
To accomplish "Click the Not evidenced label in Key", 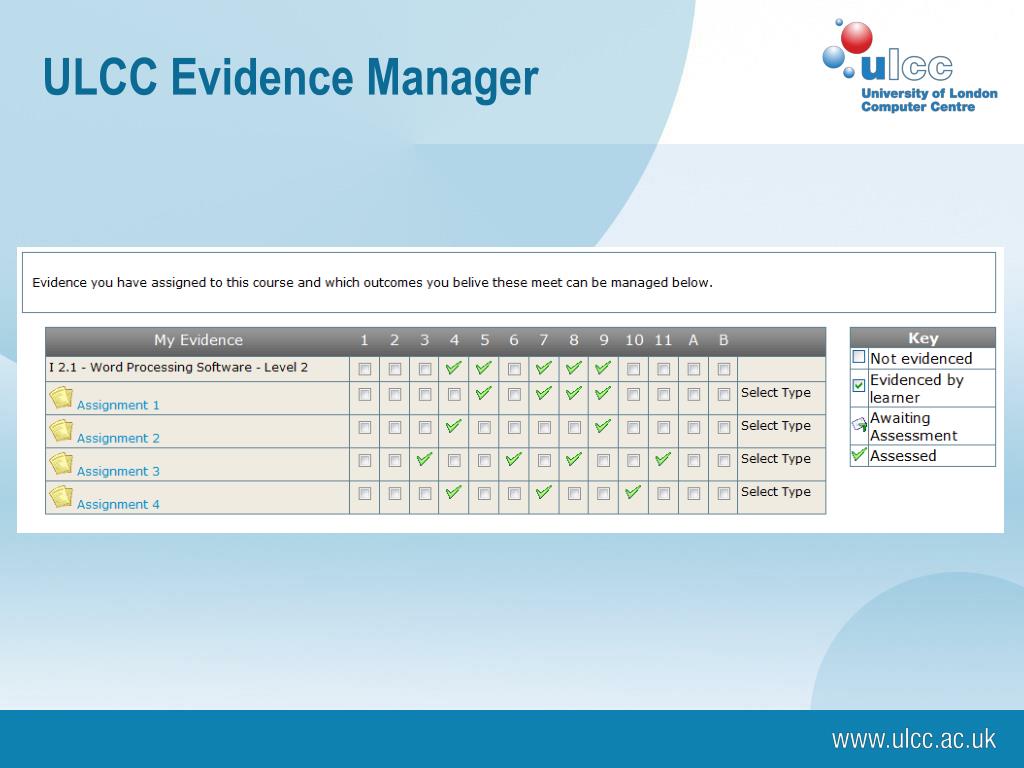I will click(921, 359).
